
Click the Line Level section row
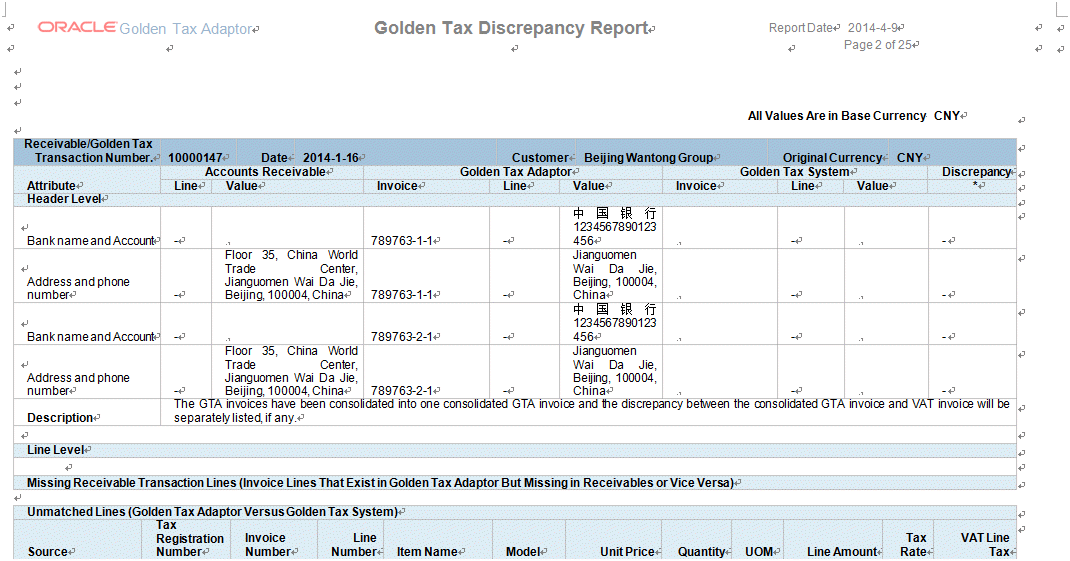pos(515,450)
